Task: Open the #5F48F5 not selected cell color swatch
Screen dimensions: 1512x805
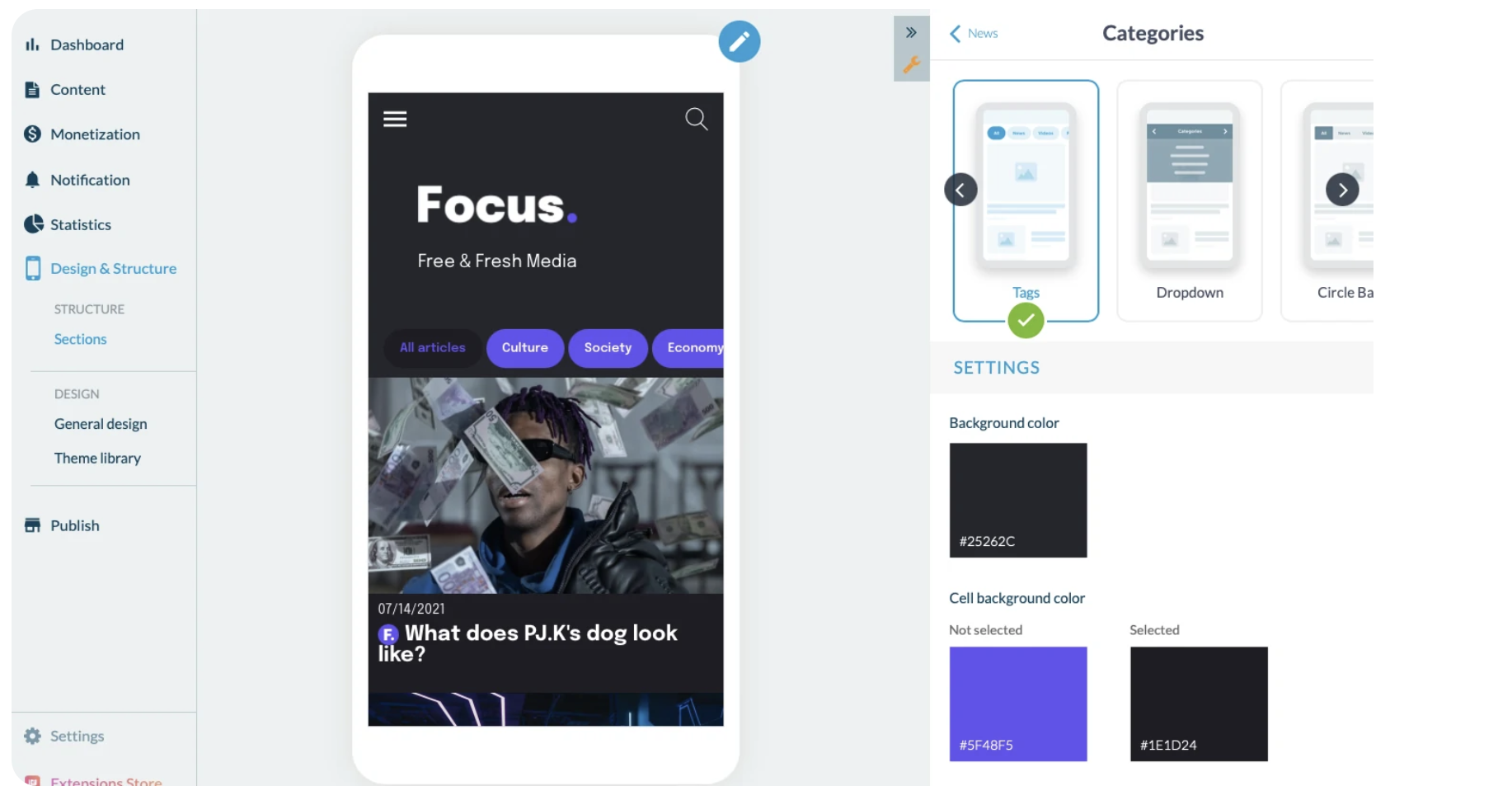Action: coord(1018,704)
